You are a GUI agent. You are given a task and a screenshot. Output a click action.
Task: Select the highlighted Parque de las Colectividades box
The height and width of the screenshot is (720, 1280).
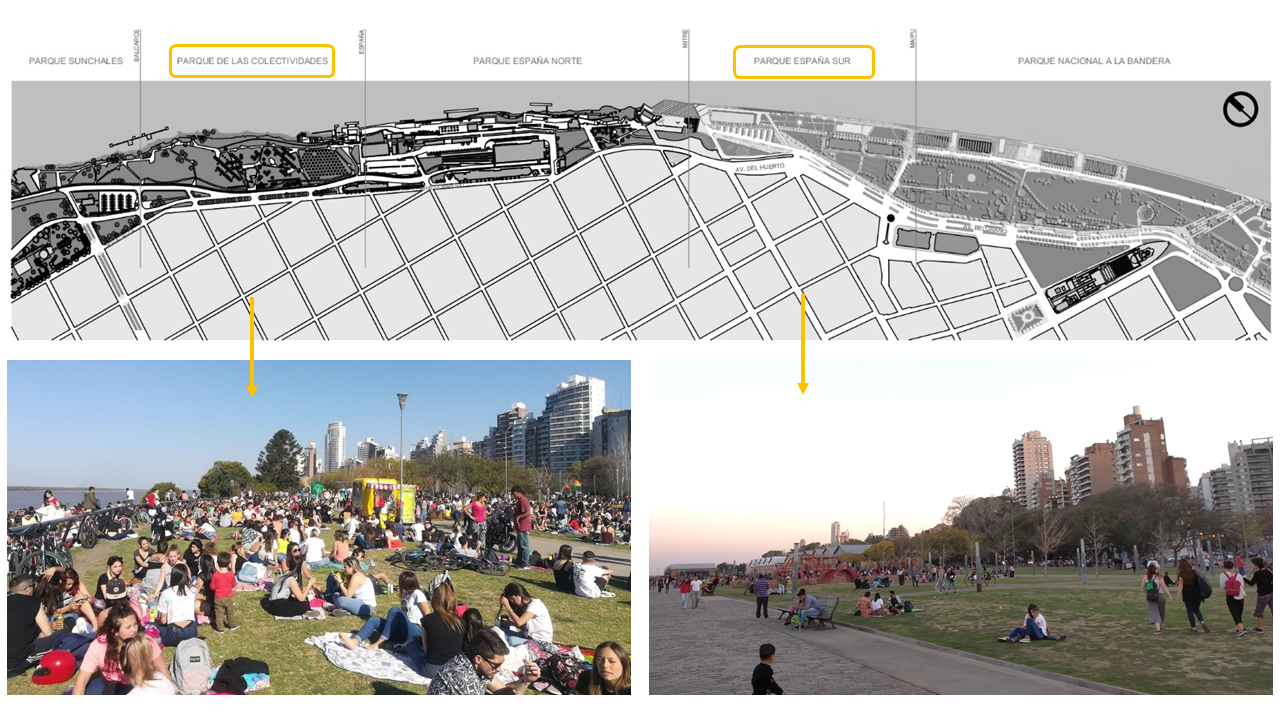click(x=252, y=61)
